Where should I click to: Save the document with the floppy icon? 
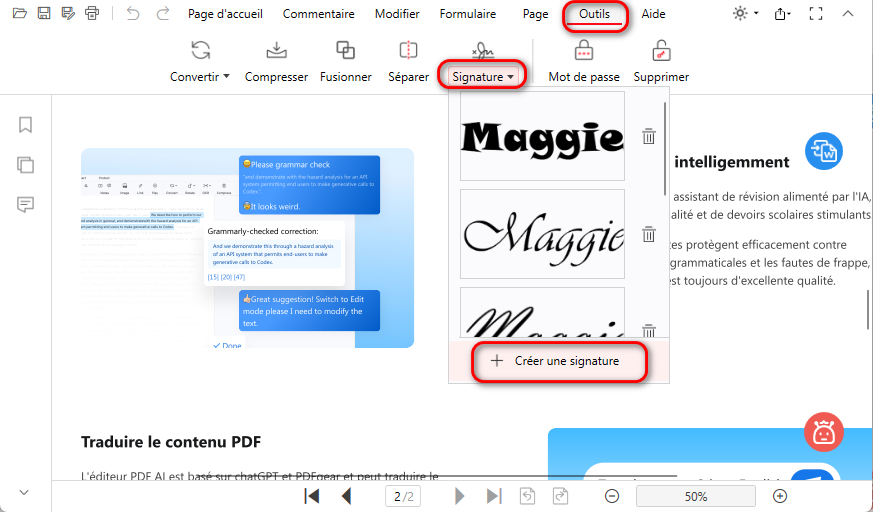pos(43,13)
